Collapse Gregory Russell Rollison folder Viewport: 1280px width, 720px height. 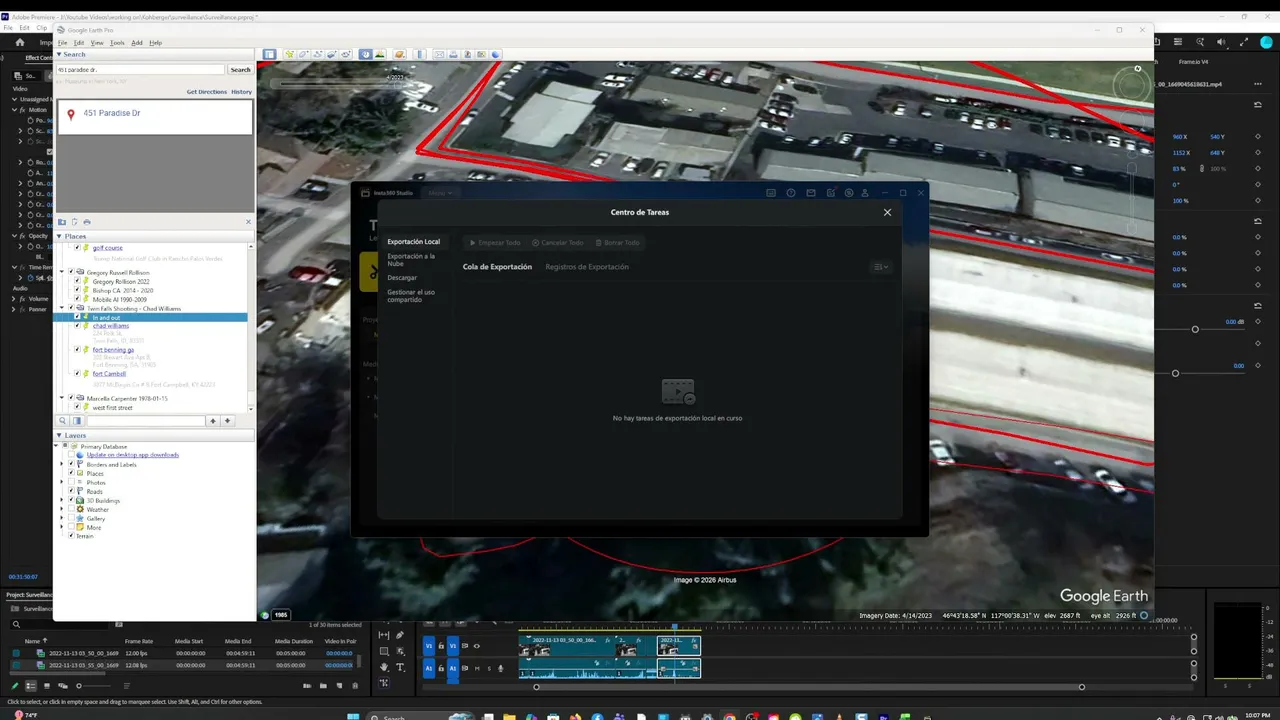[63, 272]
